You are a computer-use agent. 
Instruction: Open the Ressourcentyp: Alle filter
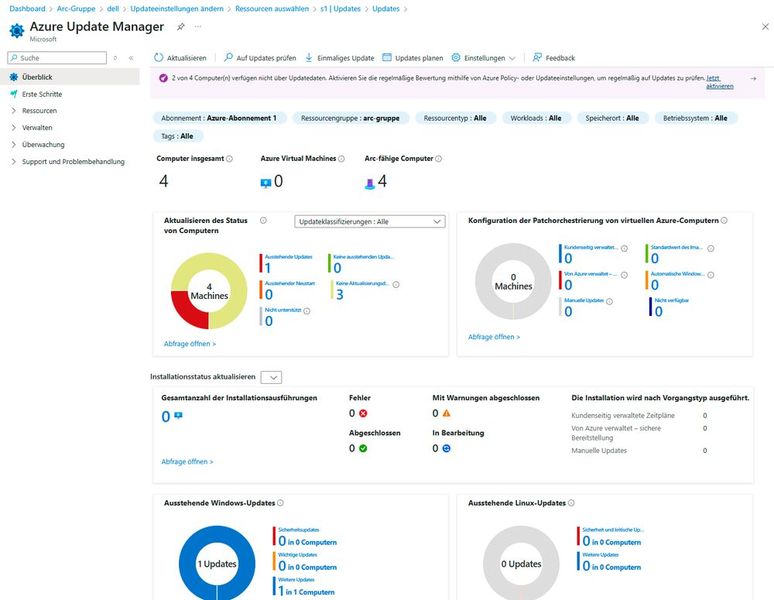pos(455,118)
